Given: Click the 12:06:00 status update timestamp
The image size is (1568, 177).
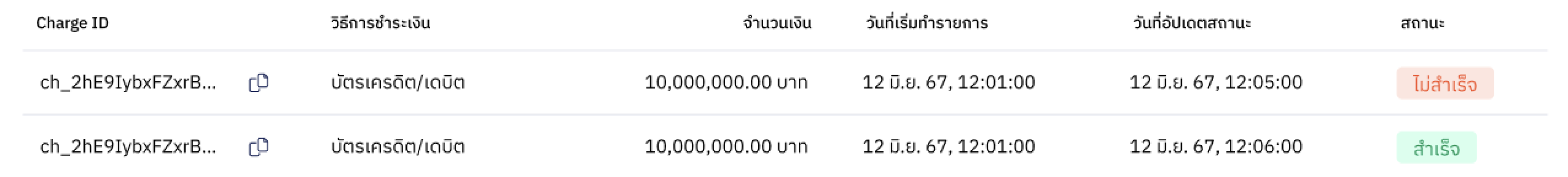Looking at the screenshot, I should pyautogui.click(x=1216, y=147).
